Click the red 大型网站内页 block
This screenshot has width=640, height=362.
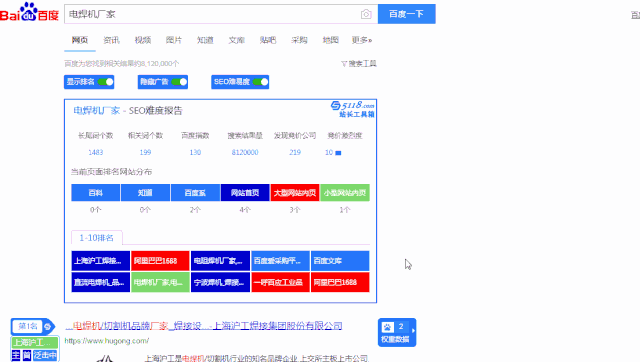[295, 193]
